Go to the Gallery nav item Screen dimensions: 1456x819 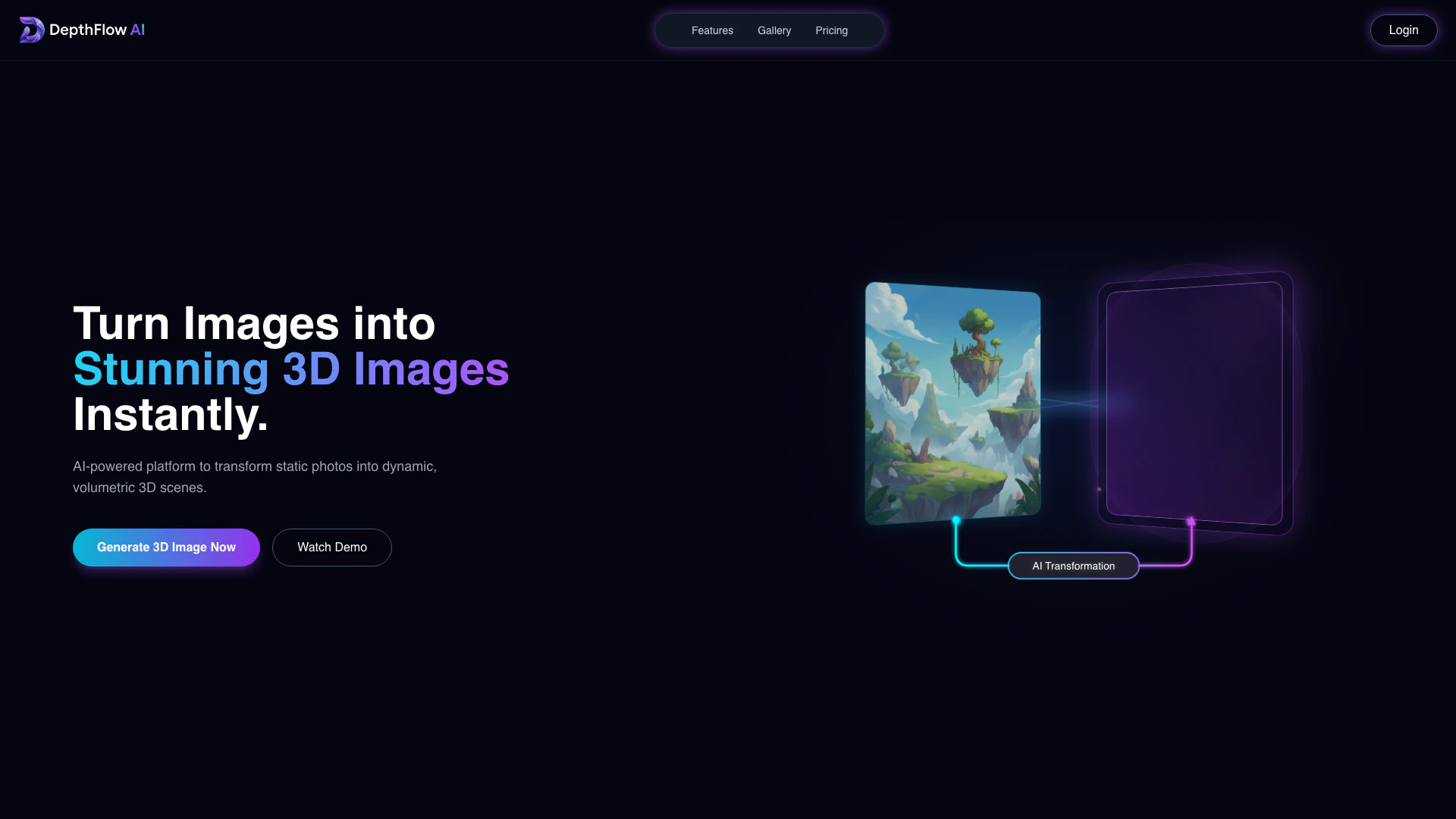pos(773,30)
